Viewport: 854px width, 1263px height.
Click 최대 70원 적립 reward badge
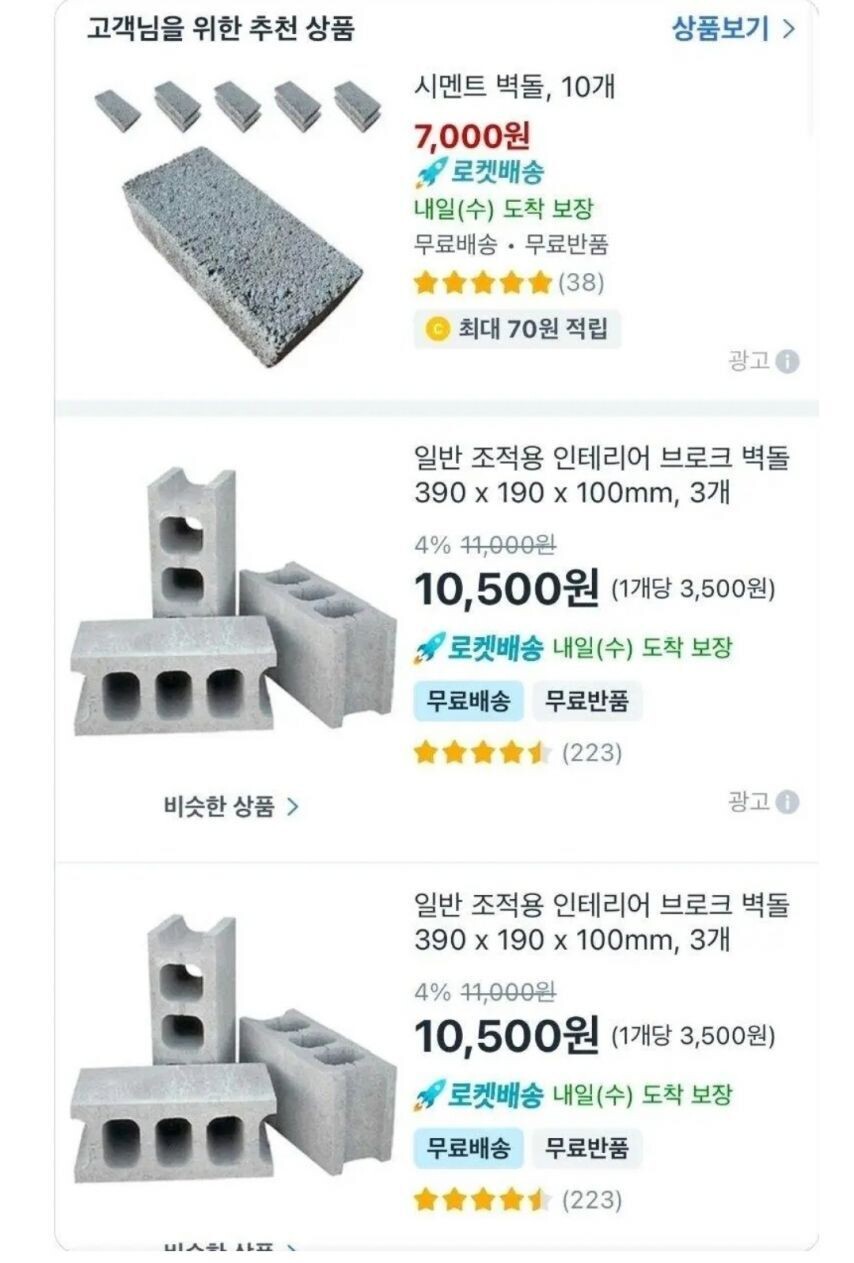coord(518,328)
